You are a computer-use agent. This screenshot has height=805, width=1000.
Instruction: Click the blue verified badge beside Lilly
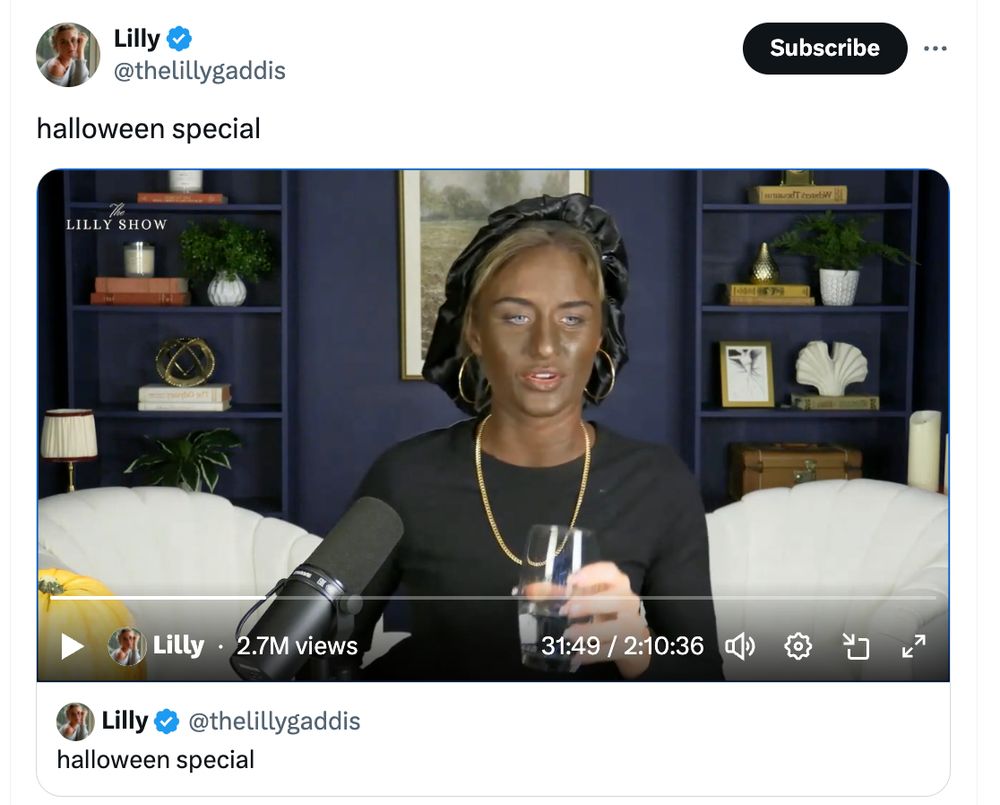tap(179, 39)
